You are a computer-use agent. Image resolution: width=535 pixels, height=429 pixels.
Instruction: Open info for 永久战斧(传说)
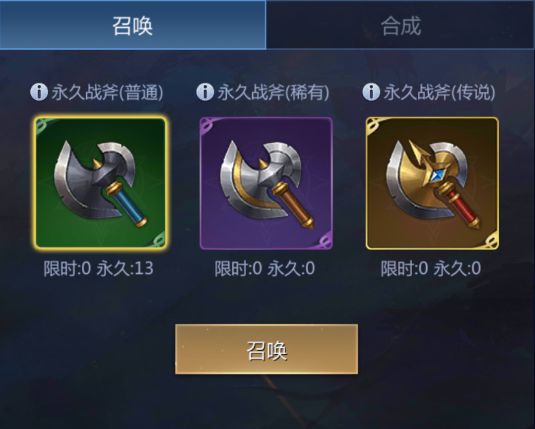tap(371, 92)
